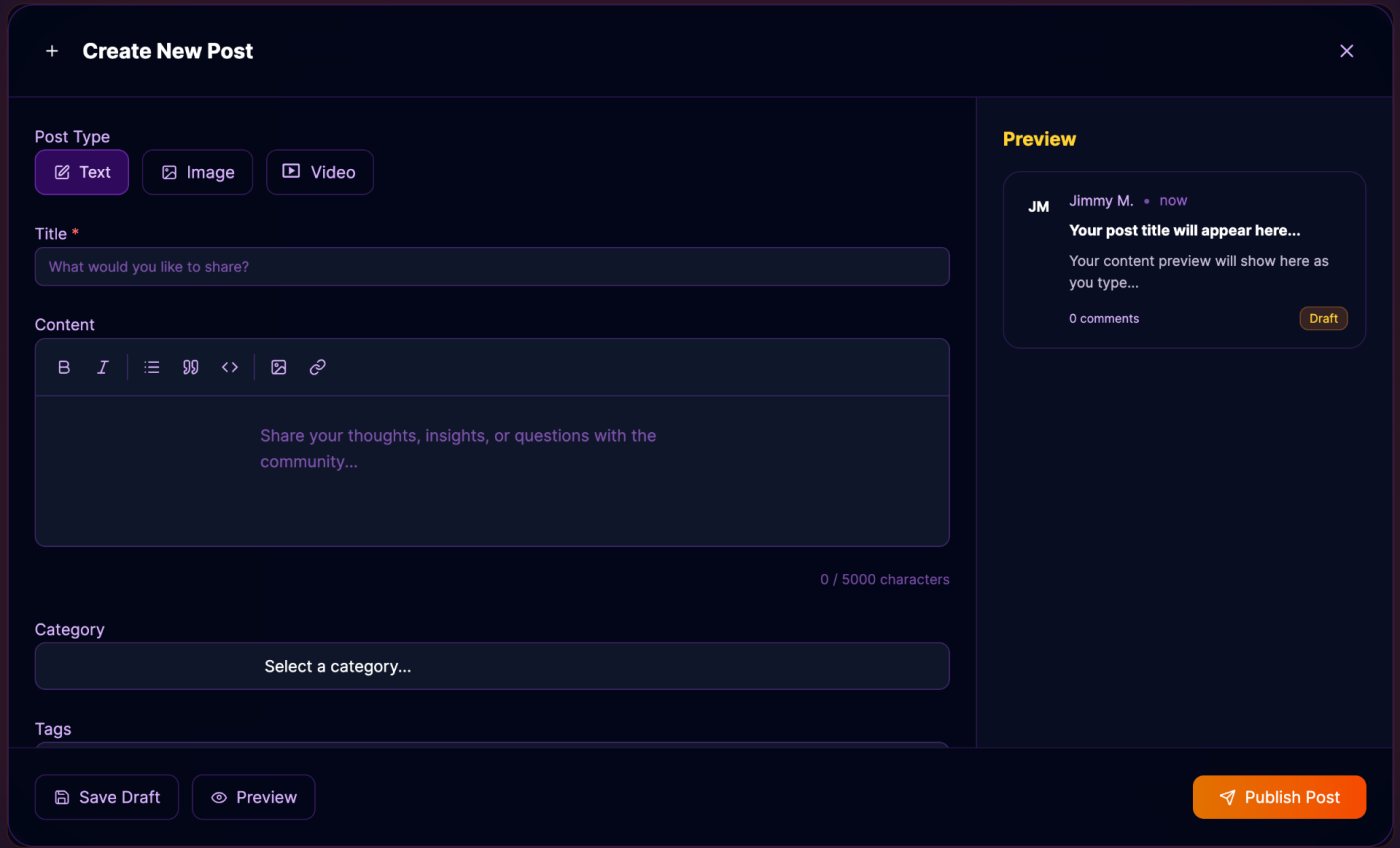The height and width of the screenshot is (848, 1400).
Task: Toggle bold formatting in content toolbar
Action: [64, 367]
